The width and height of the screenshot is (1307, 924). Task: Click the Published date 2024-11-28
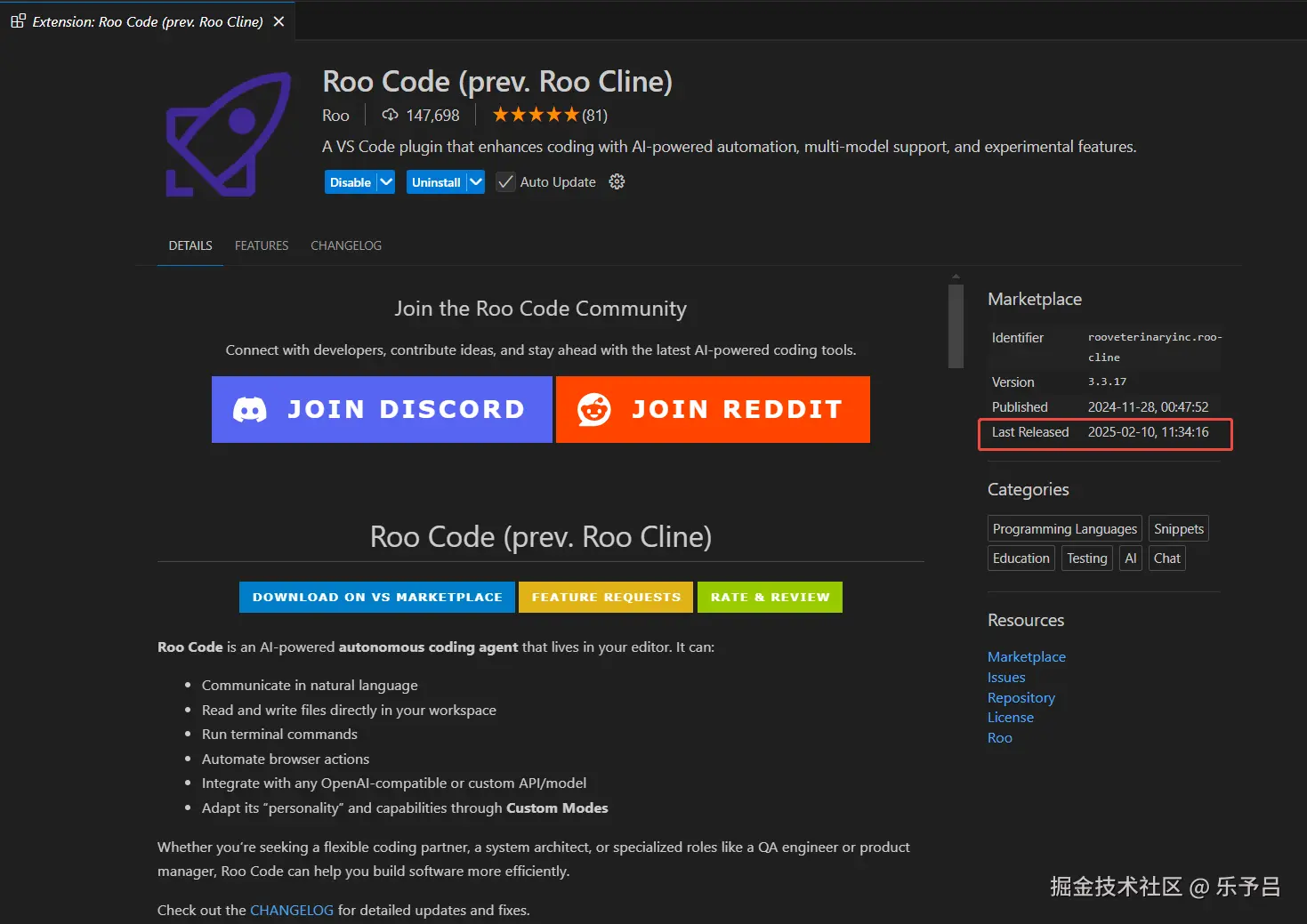pyautogui.click(x=1148, y=406)
